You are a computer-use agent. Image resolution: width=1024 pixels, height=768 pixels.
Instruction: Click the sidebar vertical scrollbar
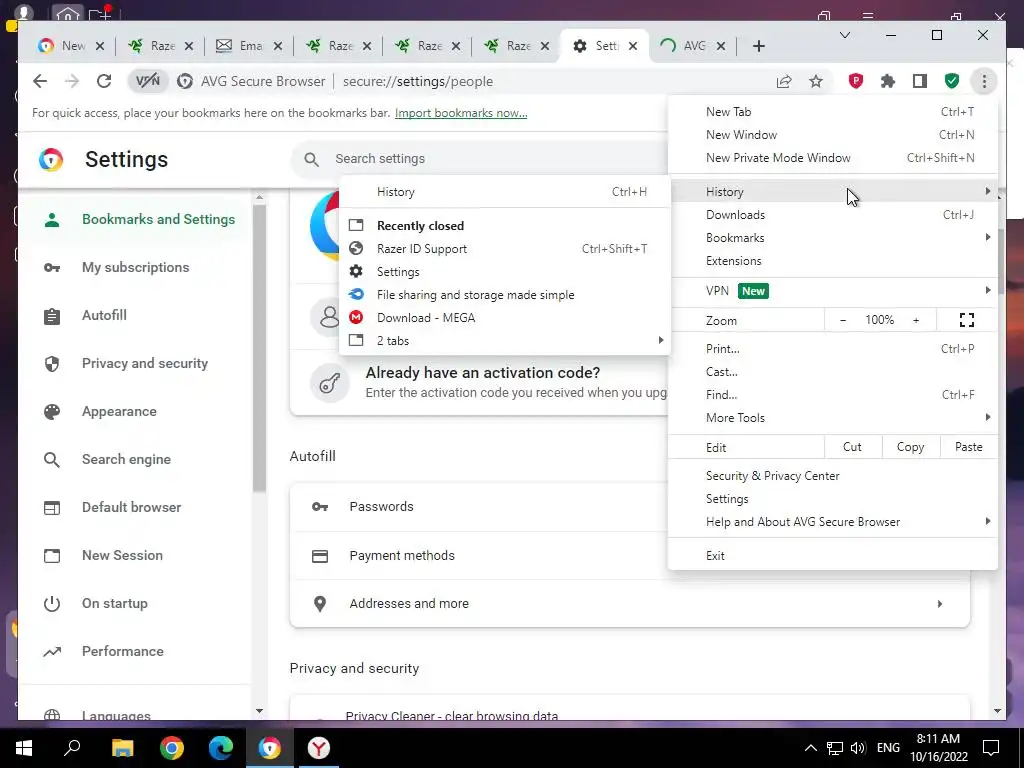click(259, 347)
